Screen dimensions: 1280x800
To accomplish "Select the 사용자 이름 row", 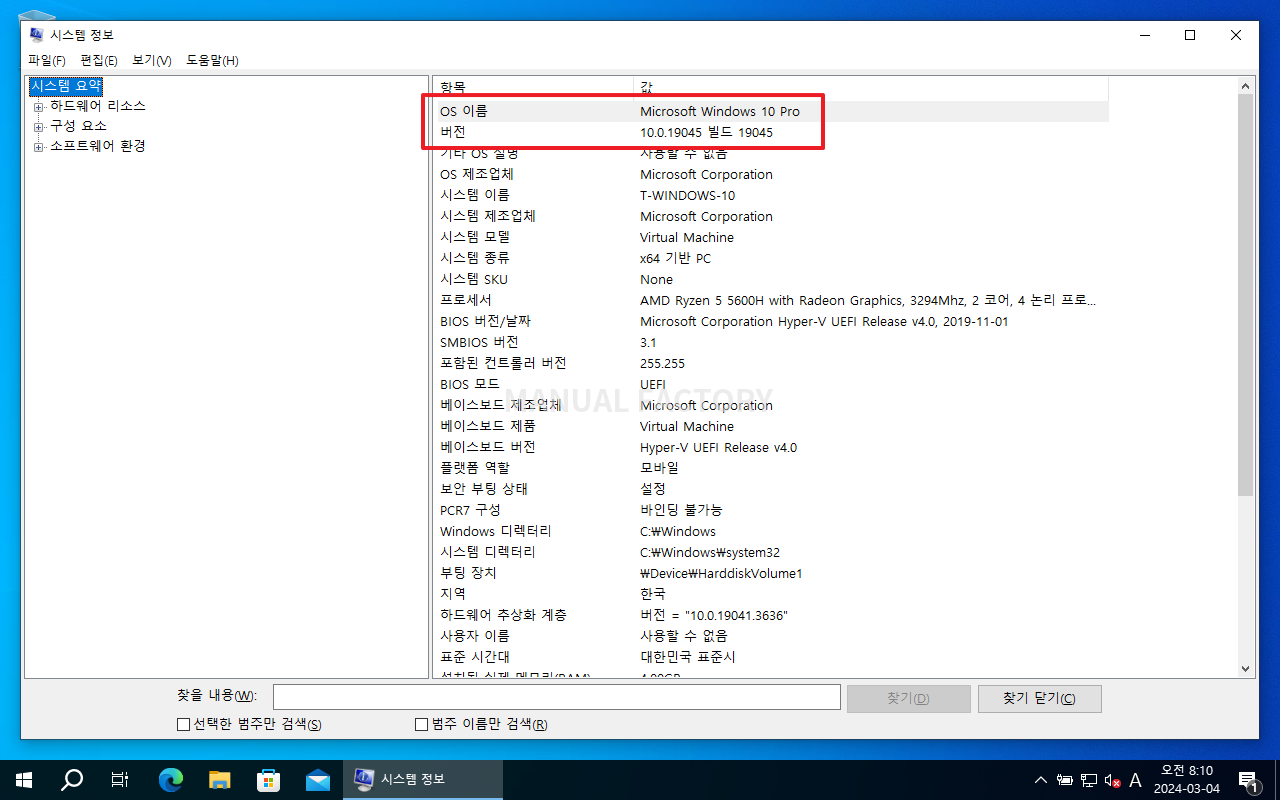I will coord(771,636).
